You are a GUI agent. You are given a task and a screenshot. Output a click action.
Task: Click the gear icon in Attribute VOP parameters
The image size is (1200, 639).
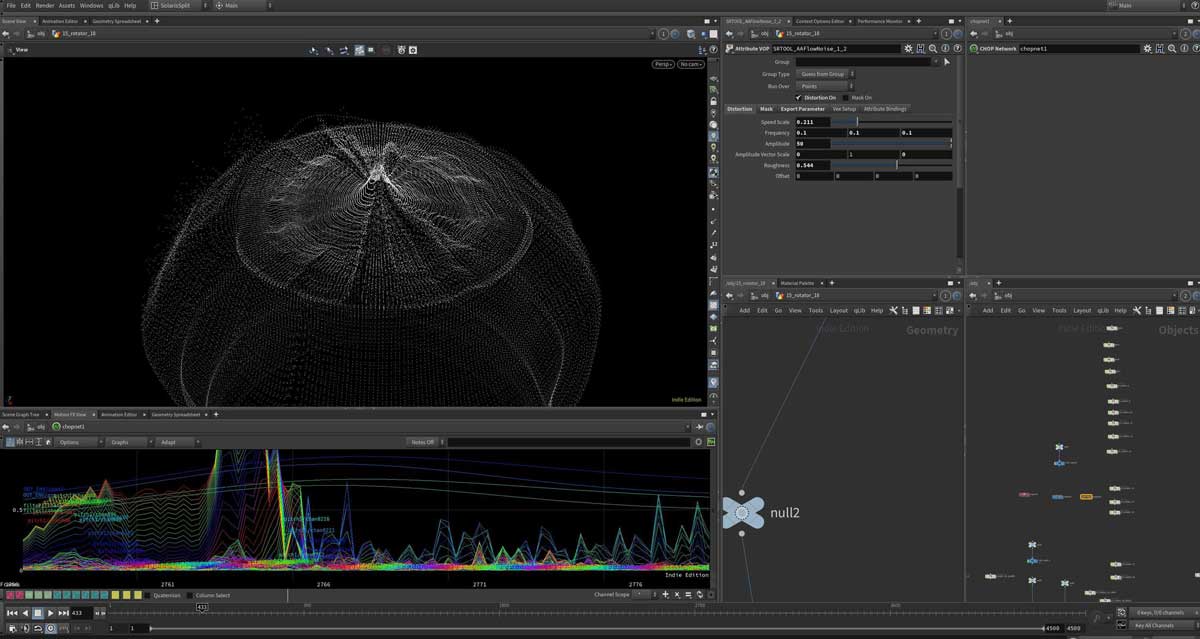click(908, 48)
